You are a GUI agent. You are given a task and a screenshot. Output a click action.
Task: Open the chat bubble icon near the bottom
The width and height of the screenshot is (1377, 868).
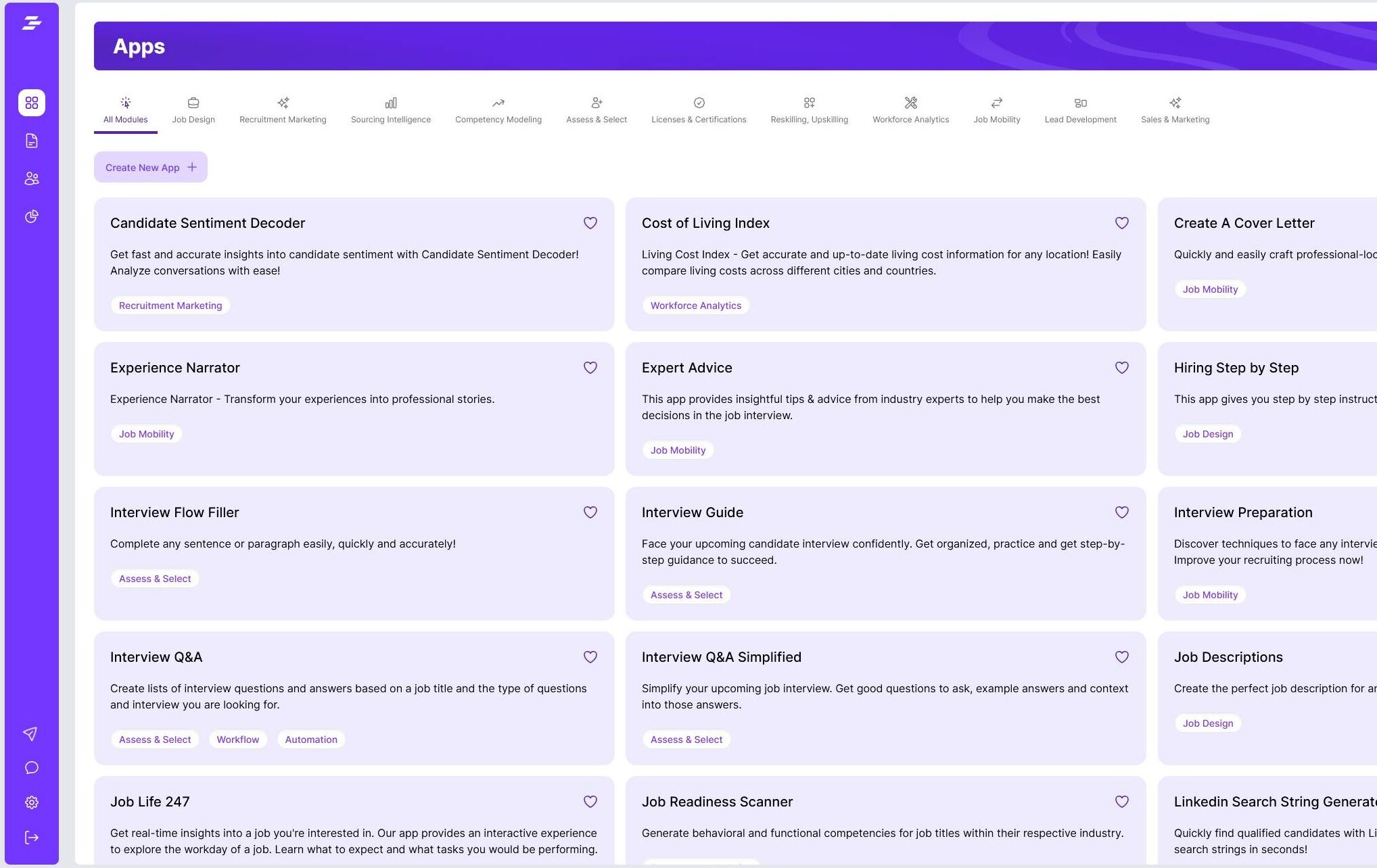(31, 767)
